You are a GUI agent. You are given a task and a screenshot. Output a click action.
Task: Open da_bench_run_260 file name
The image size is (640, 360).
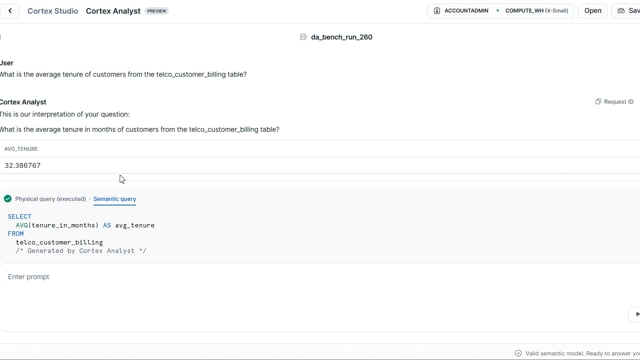tap(342, 37)
